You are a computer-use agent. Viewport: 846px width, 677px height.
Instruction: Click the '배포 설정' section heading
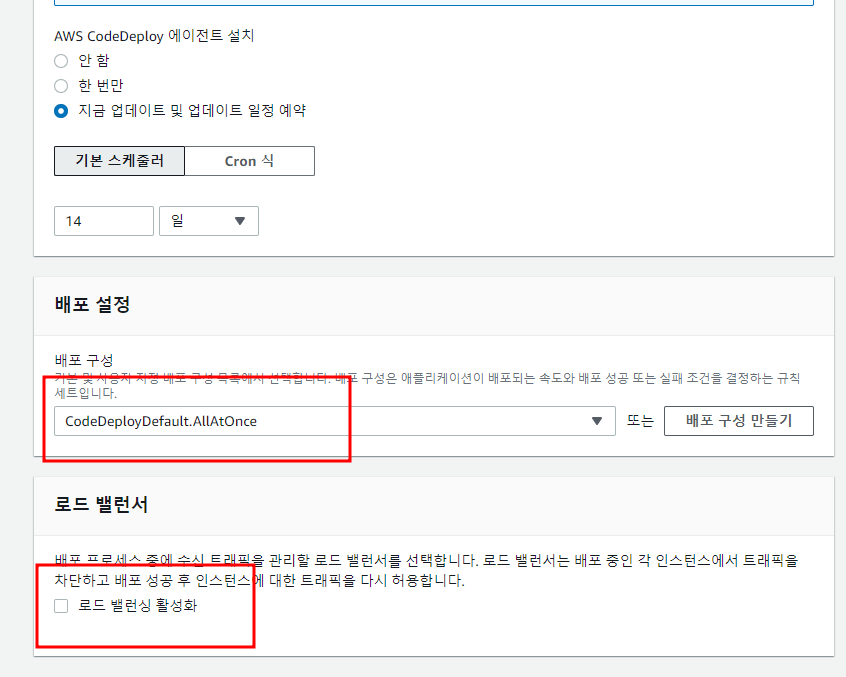tap(92, 306)
